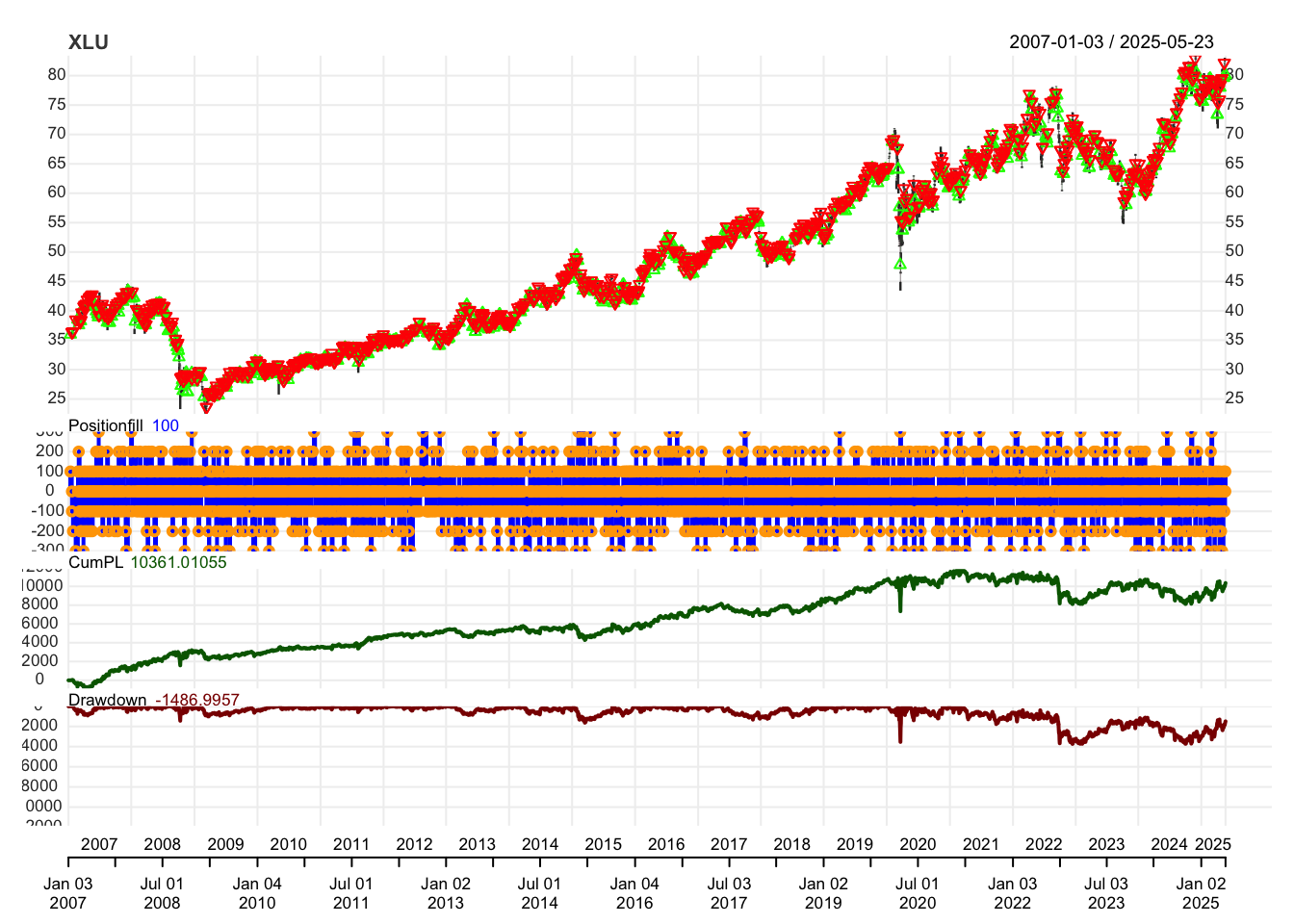Select the Jan 02 2019 date tick label
Image resolution: width=1294 pixels, height=924 pixels.
pos(823,893)
